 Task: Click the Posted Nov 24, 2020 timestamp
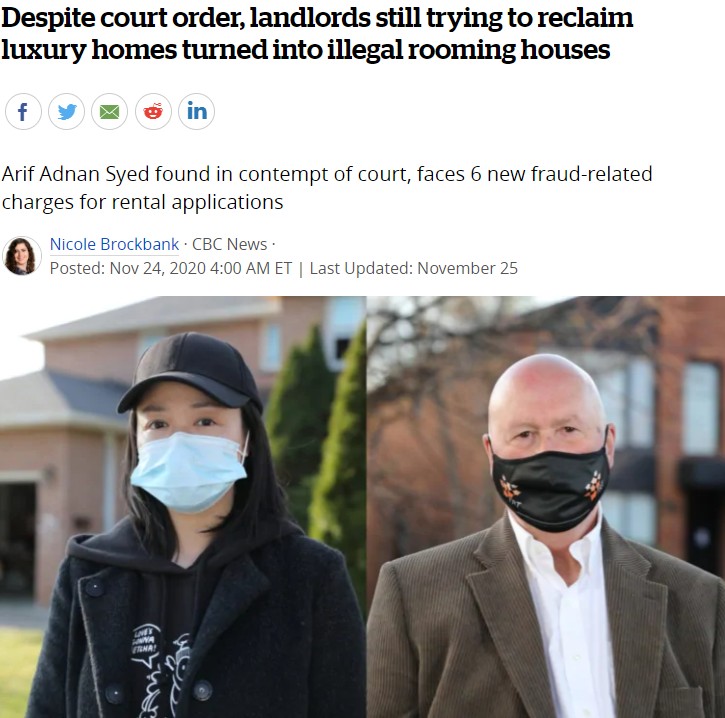pos(171,268)
